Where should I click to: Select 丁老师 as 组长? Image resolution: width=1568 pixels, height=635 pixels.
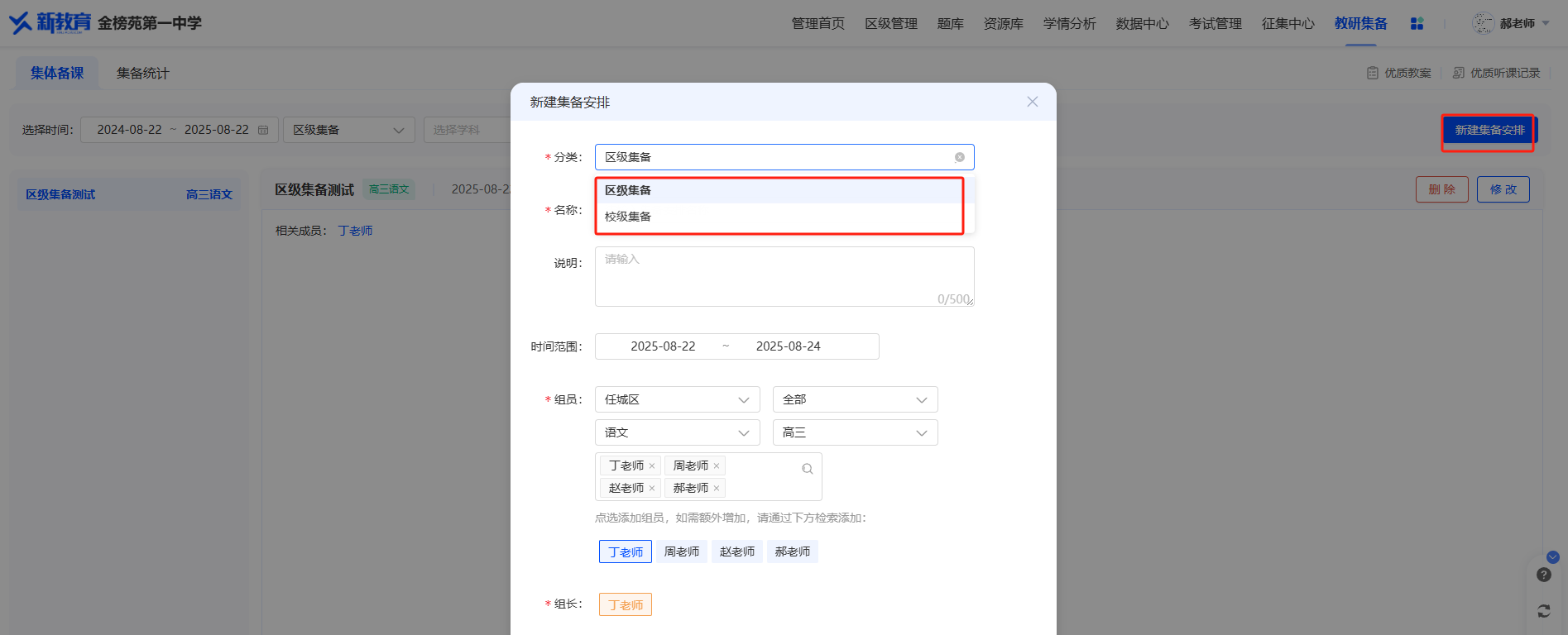[626, 604]
